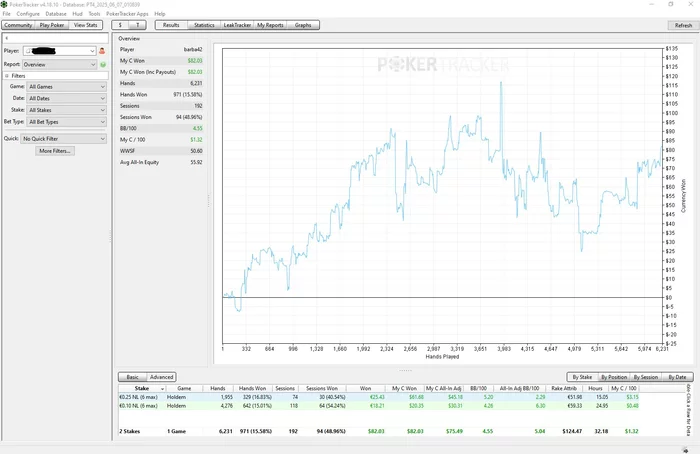Click the red player icon beside Player field
The height and width of the screenshot is (454, 700).
(102, 50)
